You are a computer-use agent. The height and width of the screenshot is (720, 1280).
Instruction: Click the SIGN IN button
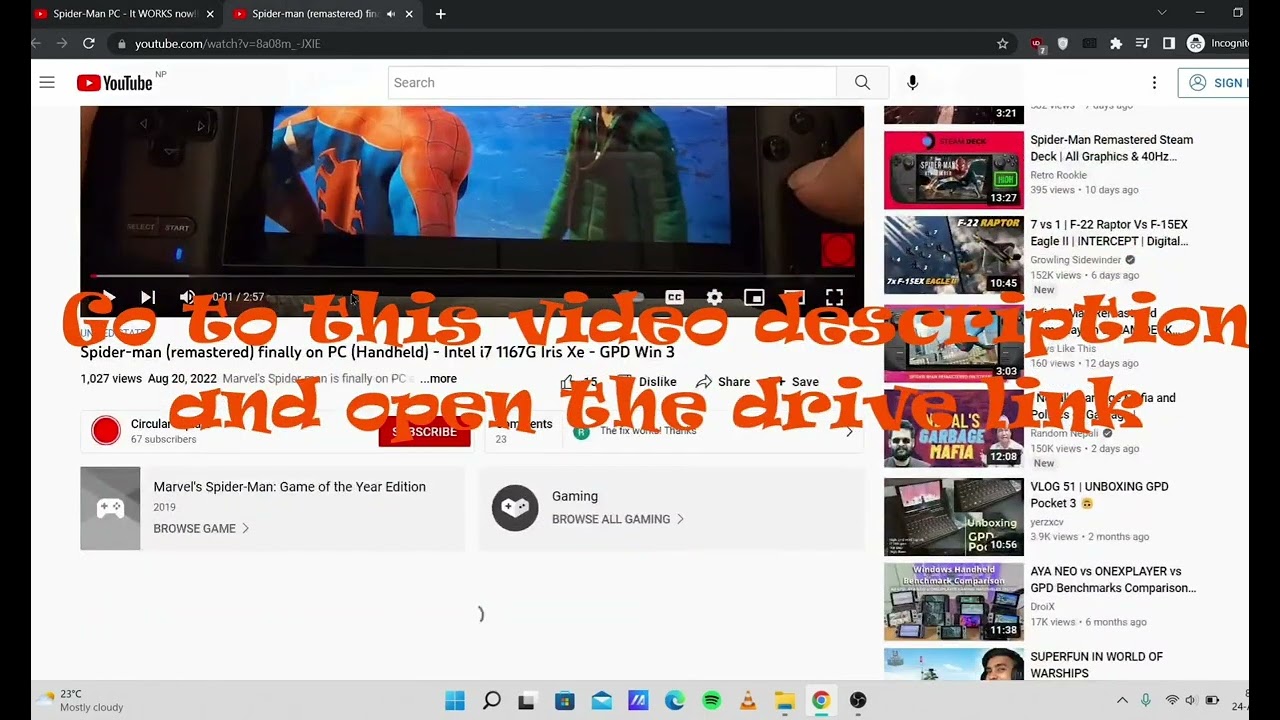1215,83
